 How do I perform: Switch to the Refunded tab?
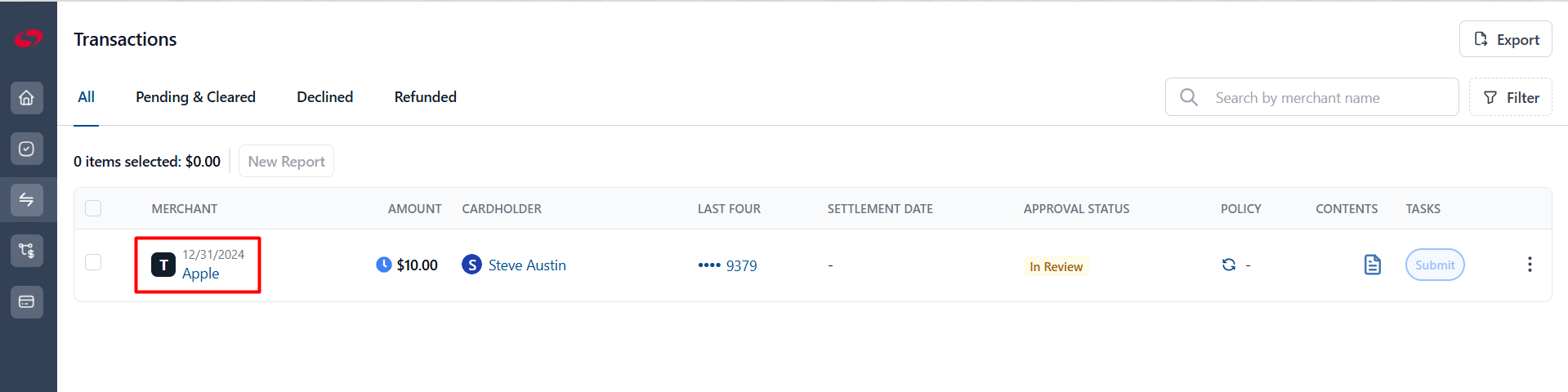(x=425, y=97)
